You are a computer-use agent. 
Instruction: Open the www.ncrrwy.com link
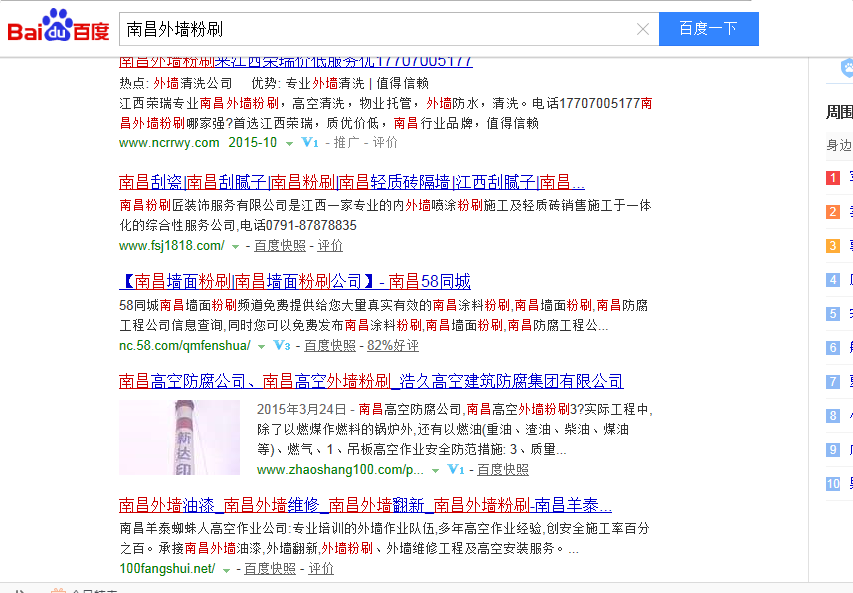click(x=169, y=143)
